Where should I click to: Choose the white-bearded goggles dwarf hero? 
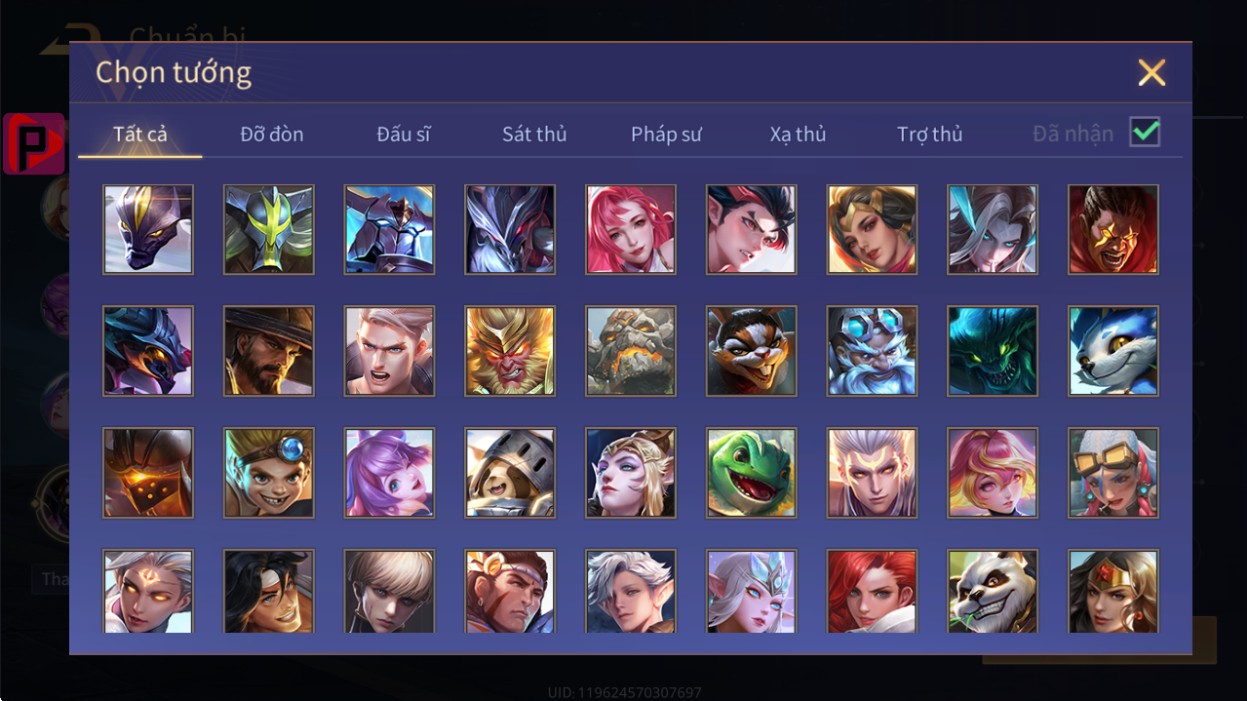tap(872, 351)
